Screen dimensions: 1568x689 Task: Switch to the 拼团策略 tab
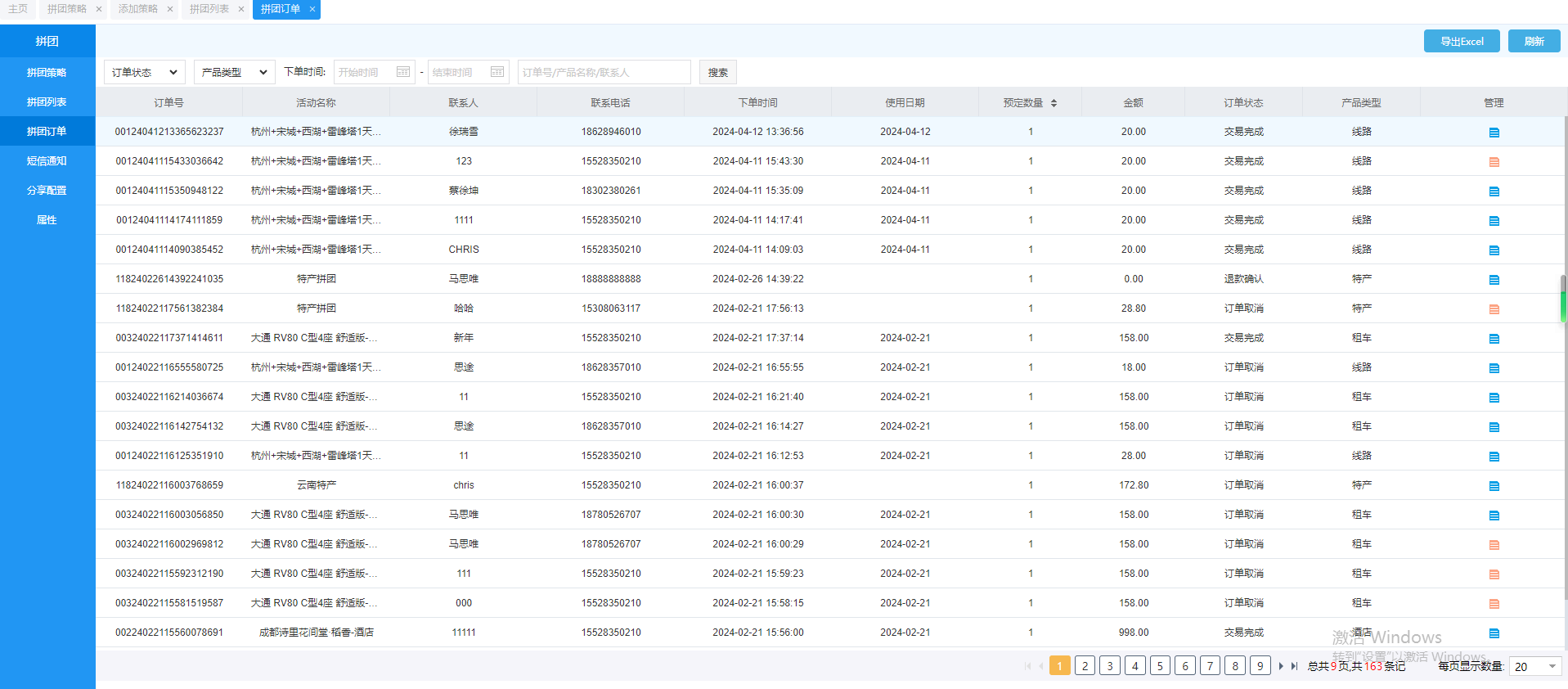point(67,9)
